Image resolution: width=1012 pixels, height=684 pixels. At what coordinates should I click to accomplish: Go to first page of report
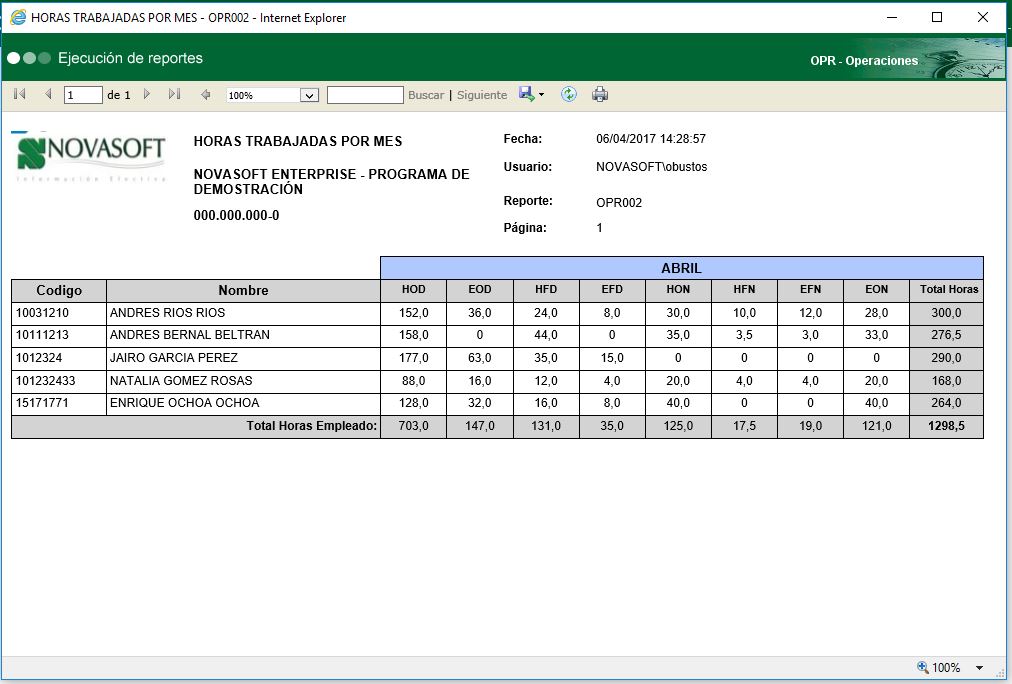click(x=19, y=94)
